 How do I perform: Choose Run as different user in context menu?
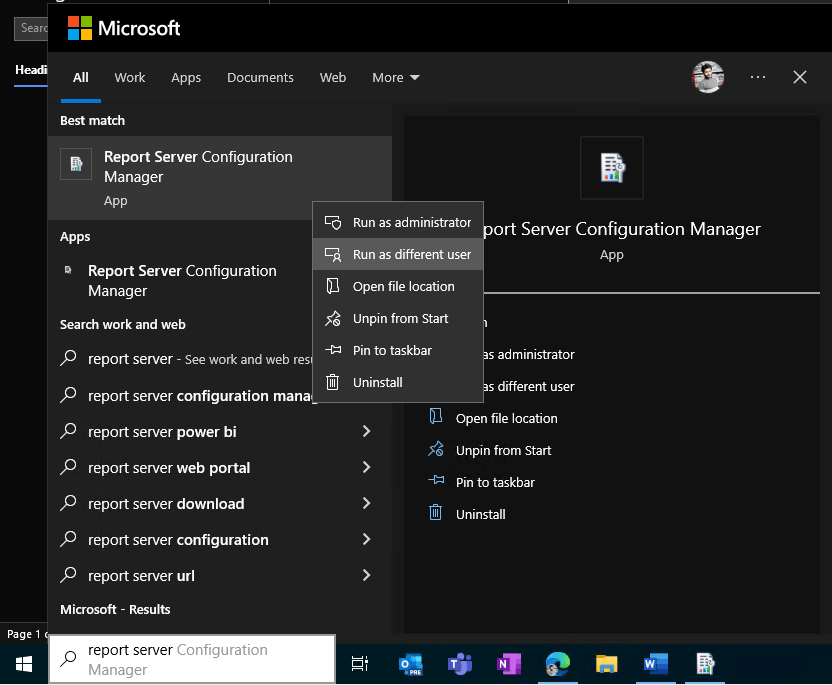click(398, 255)
